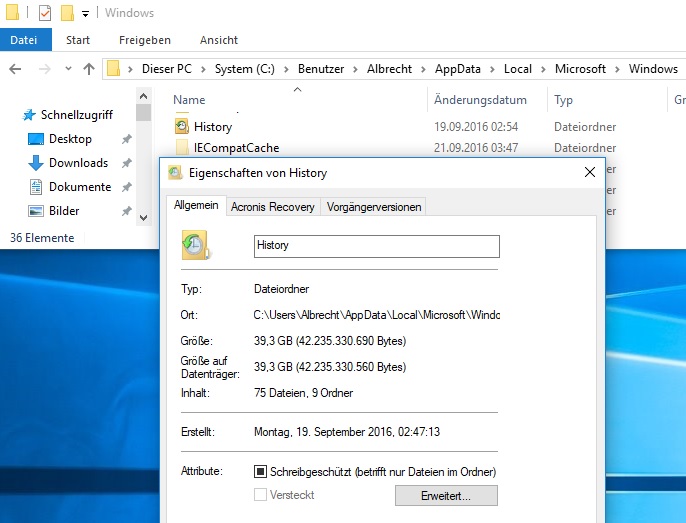The image size is (686, 523).
Task: Select Schnellzugriff star icon in sidebar
Action: click(29, 115)
